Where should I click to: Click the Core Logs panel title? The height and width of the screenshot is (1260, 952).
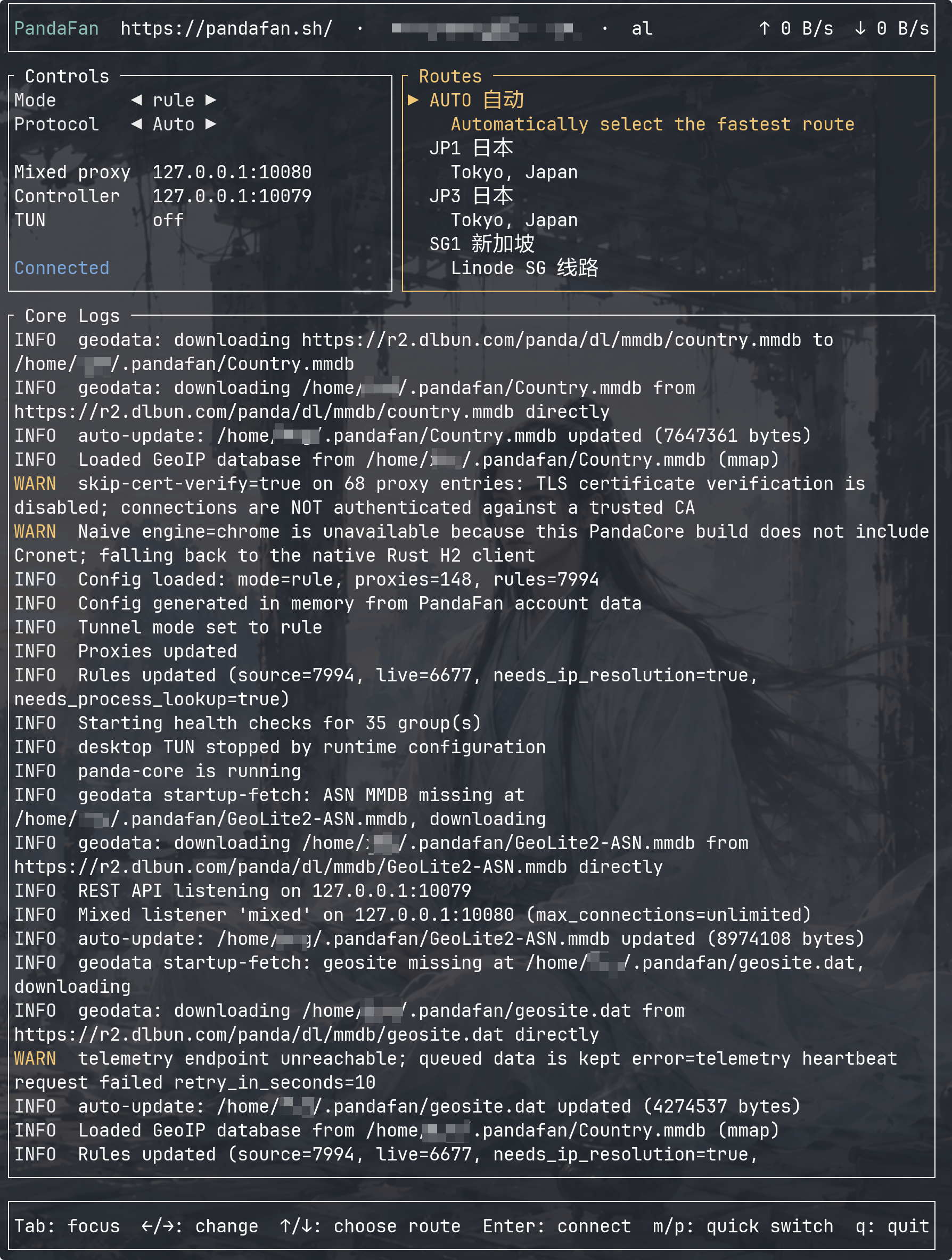click(x=72, y=316)
